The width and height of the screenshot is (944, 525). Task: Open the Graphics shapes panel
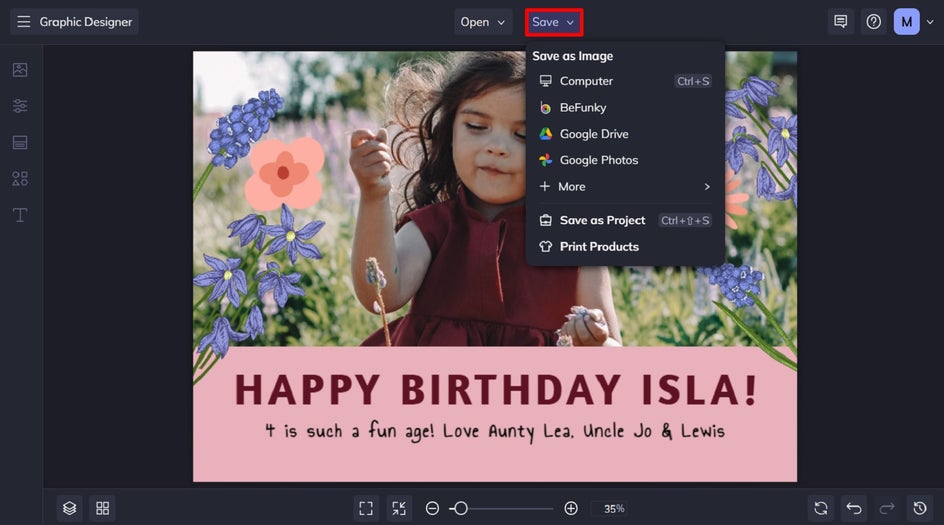coord(20,178)
